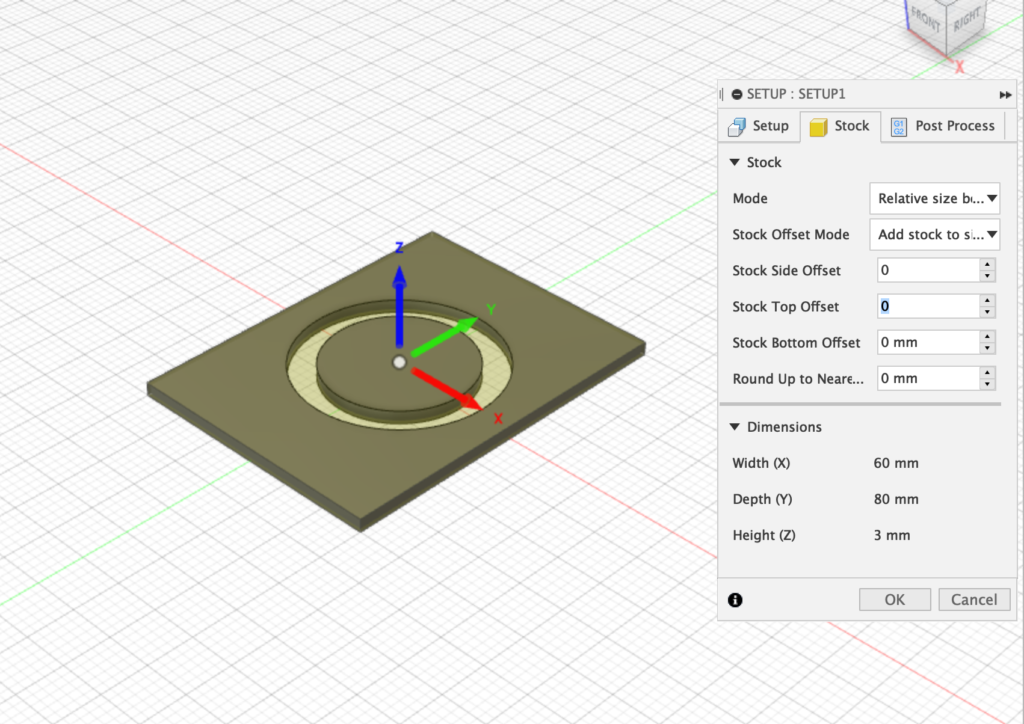This screenshot has height=724, width=1024.
Task: Open the Mode dropdown
Action: coord(935,198)
